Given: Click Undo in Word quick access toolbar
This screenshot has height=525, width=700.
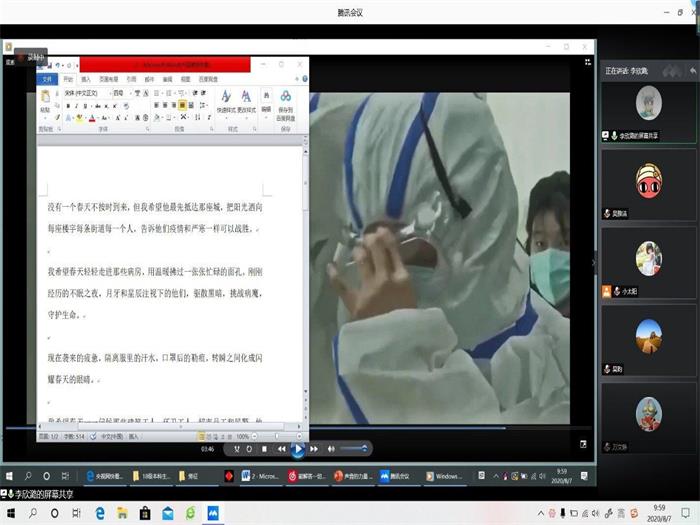Looking at the screenshot, I should click(58, 65).
